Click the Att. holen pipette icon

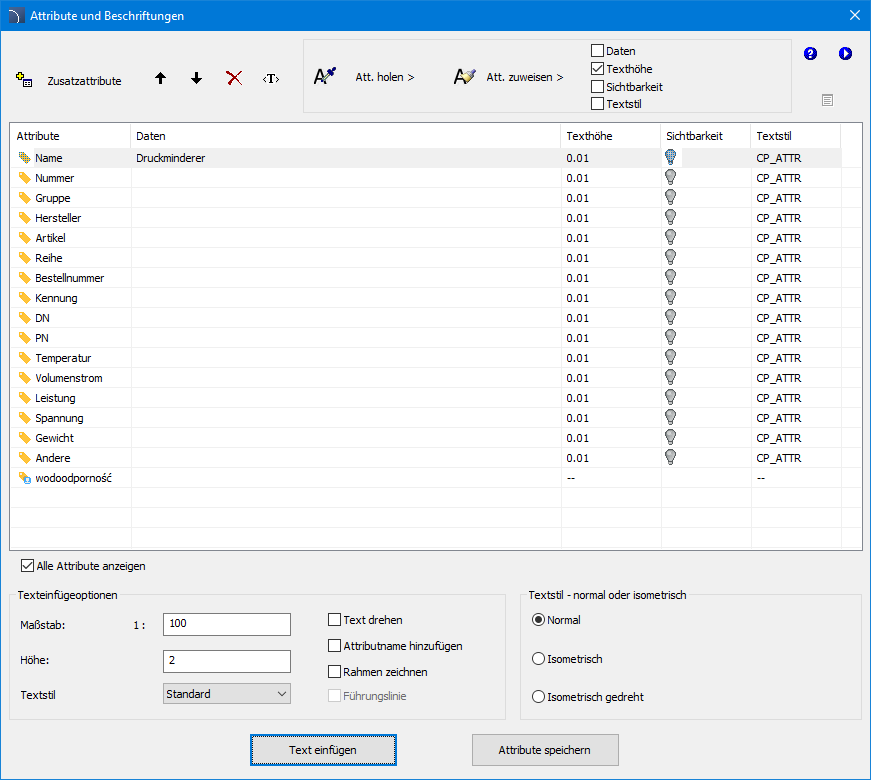pyautogui.click(x=325, y=77)
